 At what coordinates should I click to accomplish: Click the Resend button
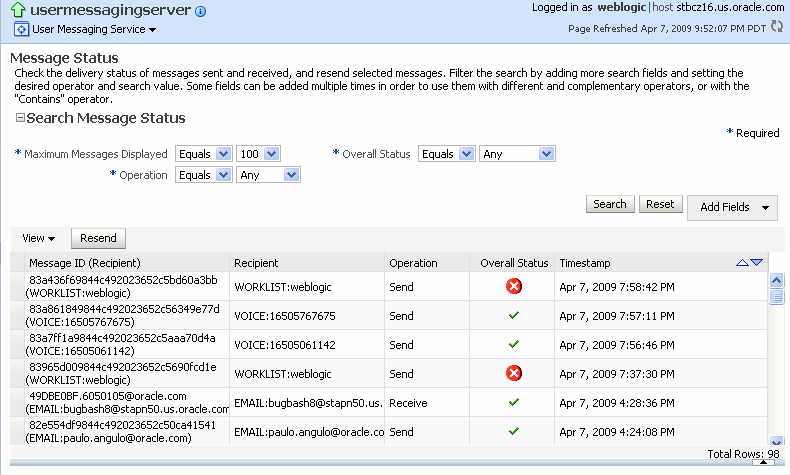(98, 238)
